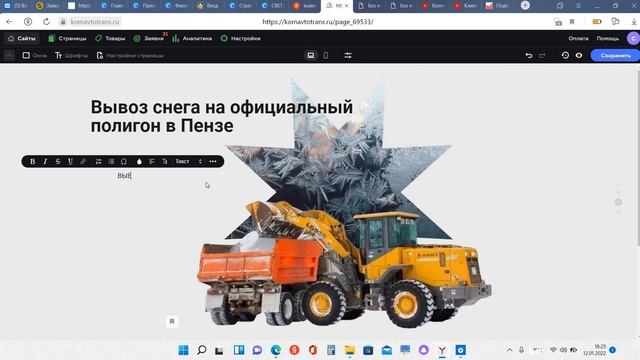Screen dimensions: 640x360
Task: Click the Сохранить save button
Action: coord(615,56)
